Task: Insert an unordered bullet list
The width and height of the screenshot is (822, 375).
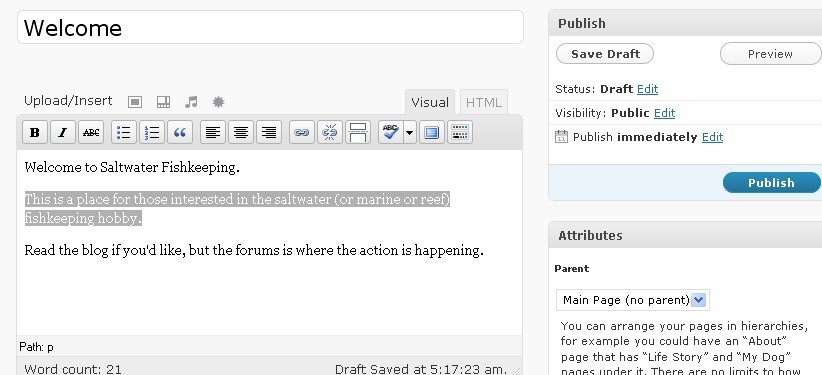Action: click(x=124, y=132)
